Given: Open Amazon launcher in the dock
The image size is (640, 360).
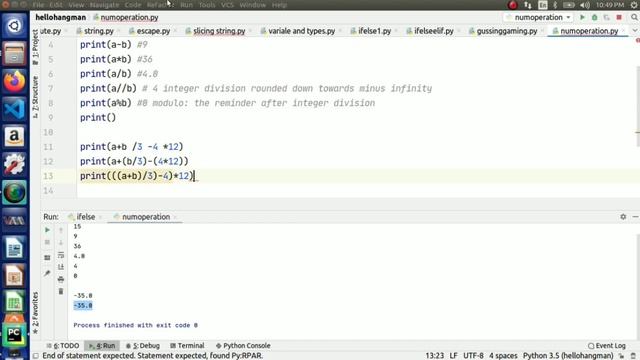Looking at the screenshot, I should point(14,136).
